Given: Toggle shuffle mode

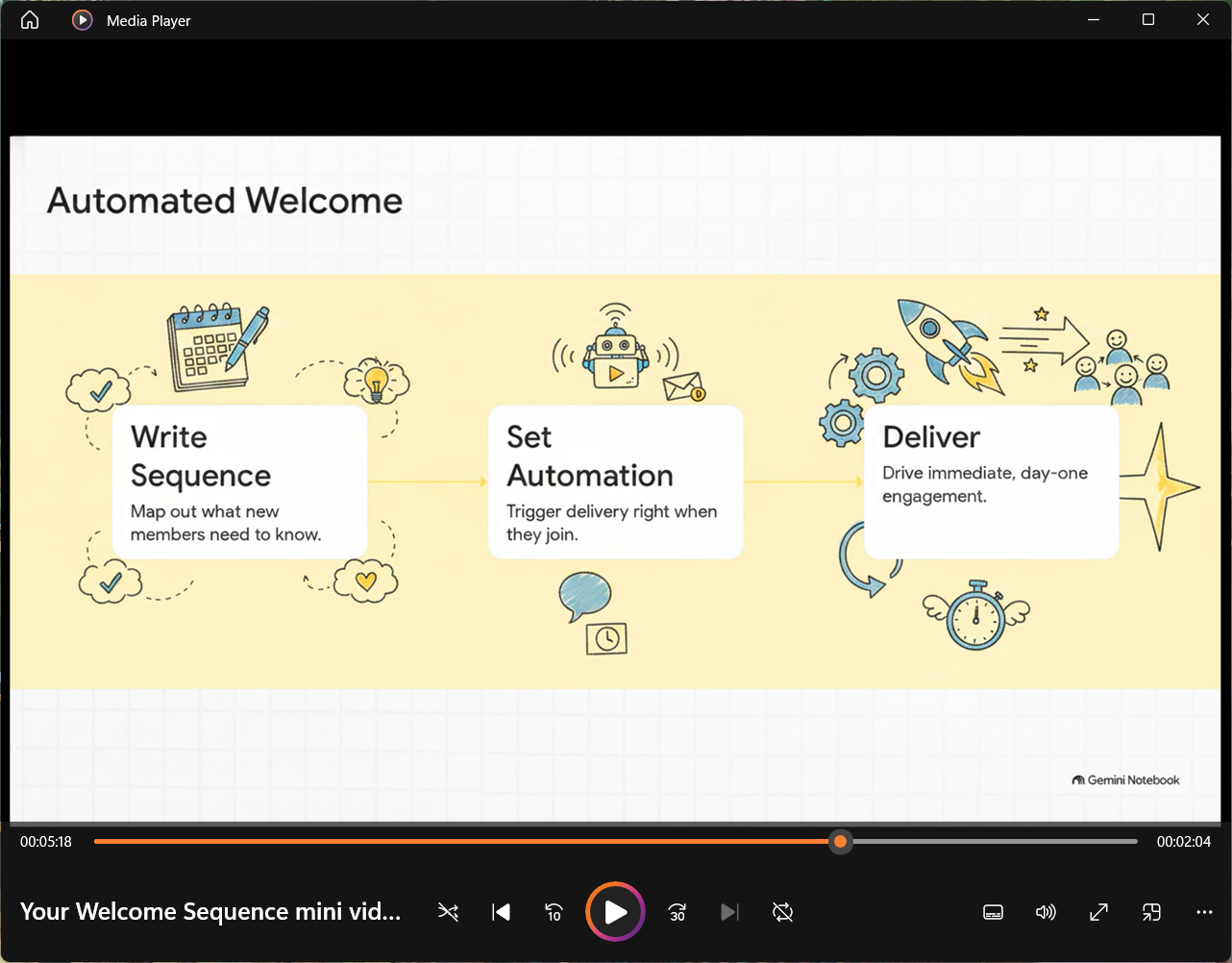Looking at the screenshot, I should (x=448, y=912).
